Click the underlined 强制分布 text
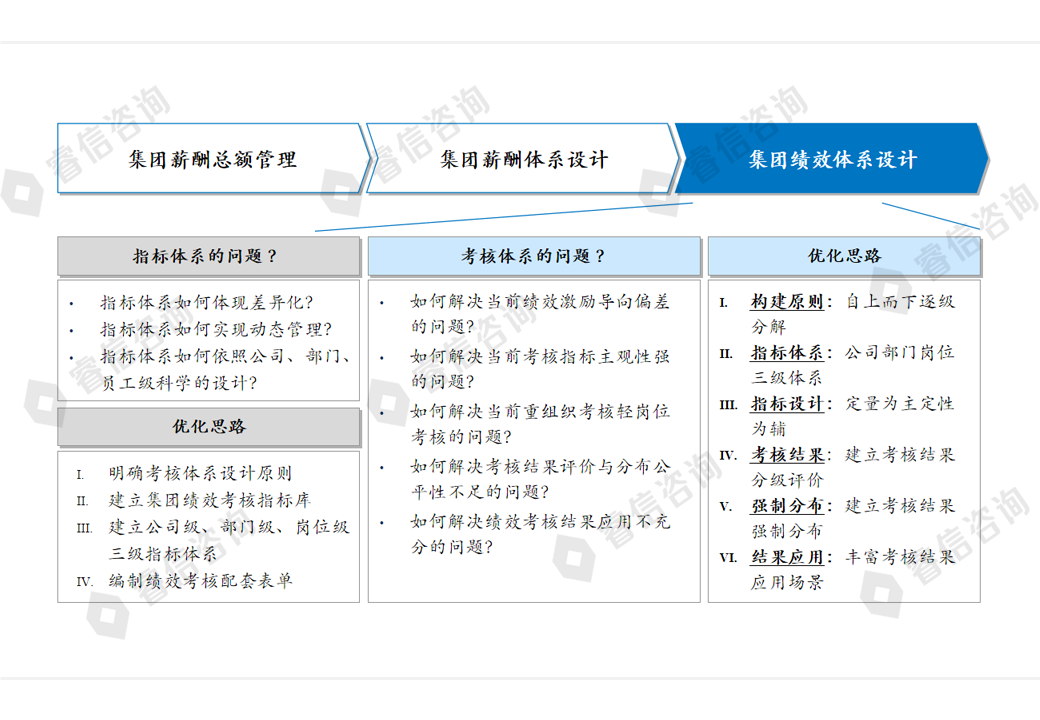This screenshot has height=720, width=1040. tap(788, 506)
